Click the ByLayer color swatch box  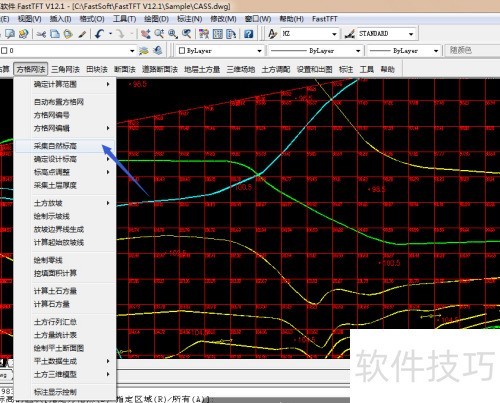(182, 51)
